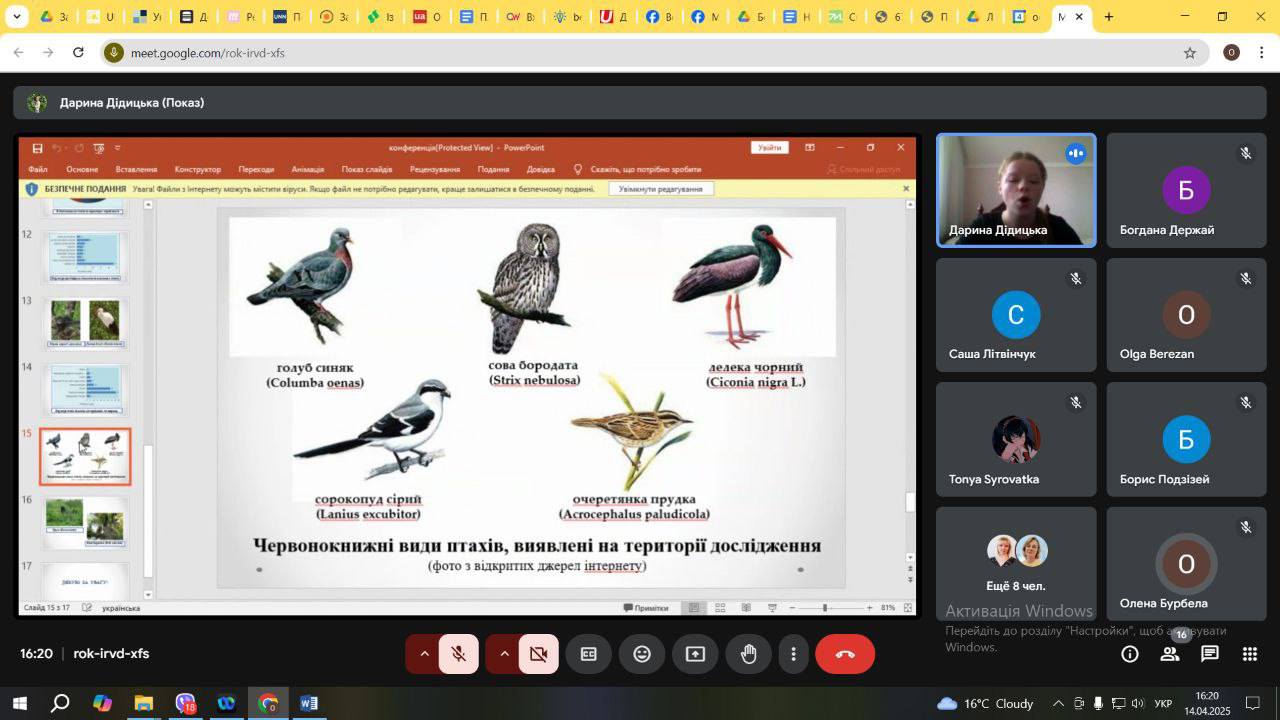Expand video settings arrow beside camera
Viewport: 1280px width, 720px height.
click(504, 654)
